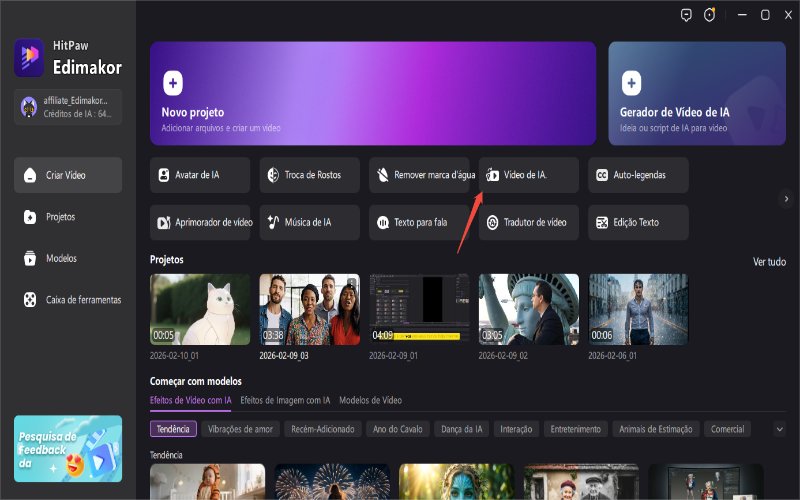Click the Auto-legendas CC icon

tap(602, 175)
